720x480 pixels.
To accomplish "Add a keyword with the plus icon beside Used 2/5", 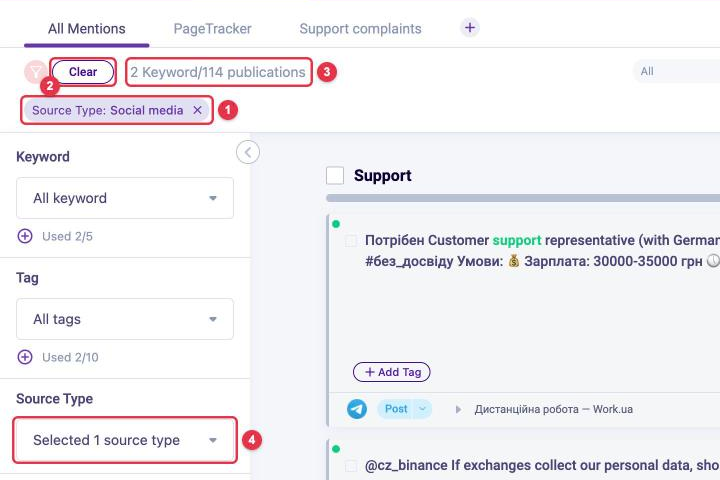I will pos(25,236).
